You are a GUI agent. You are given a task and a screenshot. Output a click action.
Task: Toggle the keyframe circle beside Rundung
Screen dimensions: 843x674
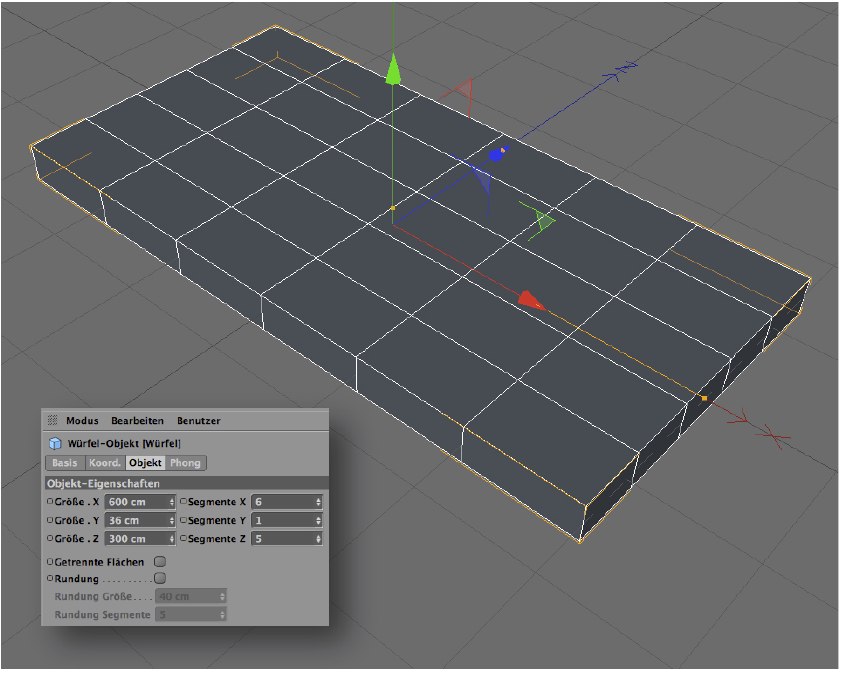51,578
